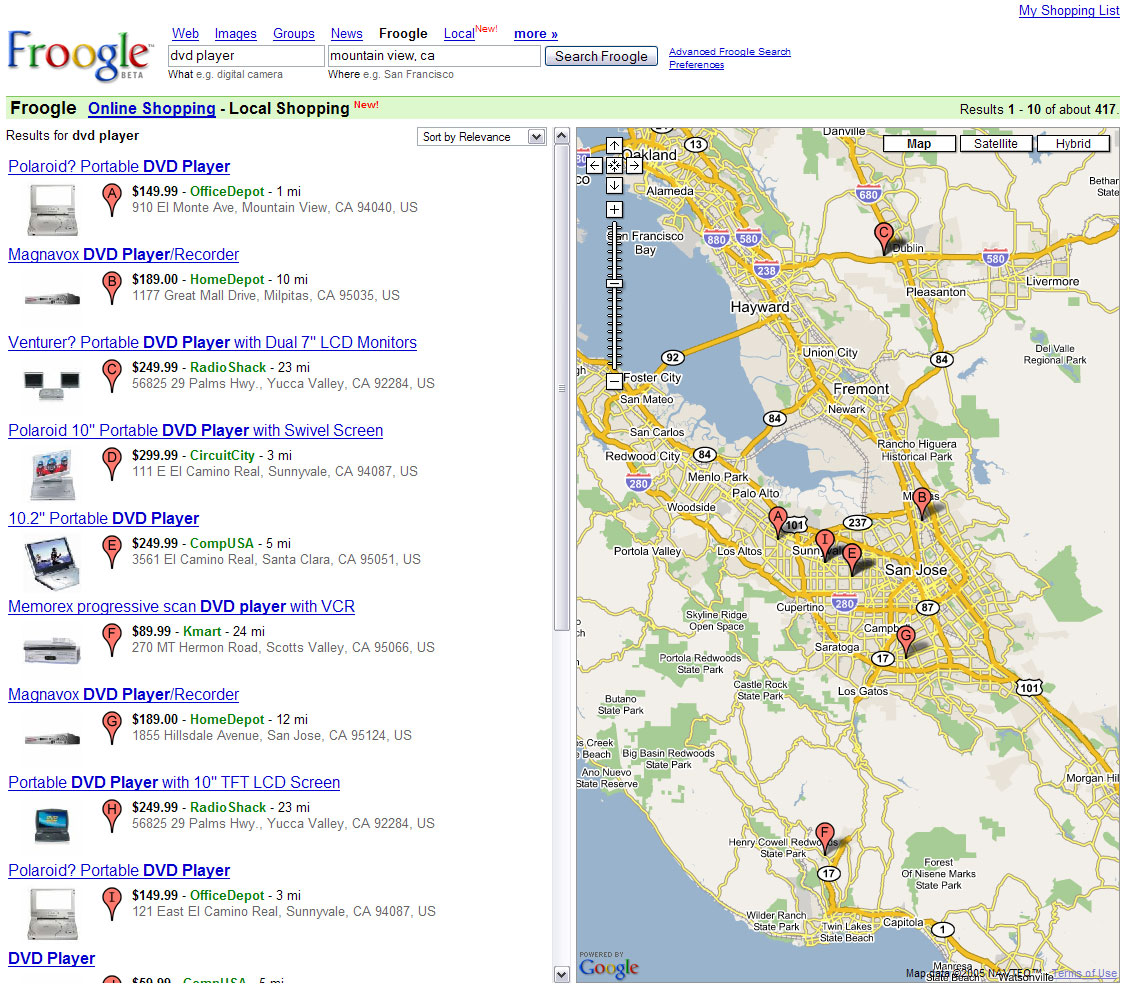Zoom out using the map minus button

[614, 381]
